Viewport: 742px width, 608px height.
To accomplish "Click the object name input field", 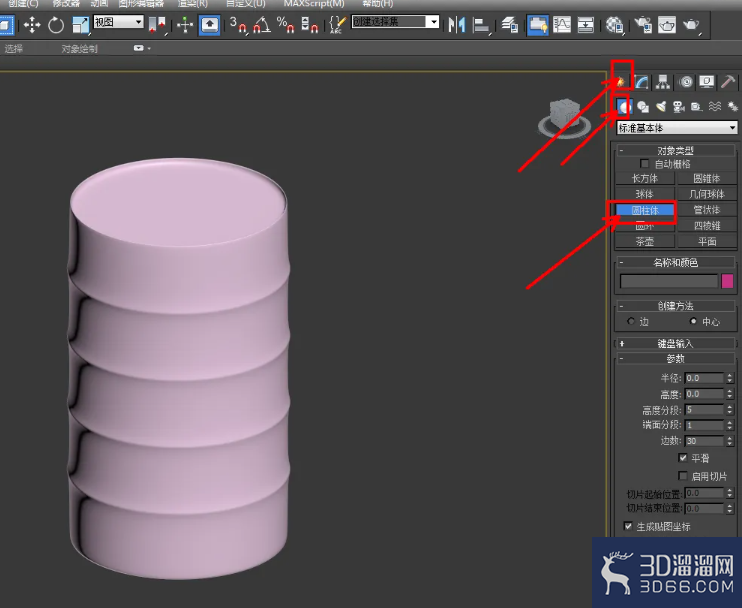I will point(669,281).
